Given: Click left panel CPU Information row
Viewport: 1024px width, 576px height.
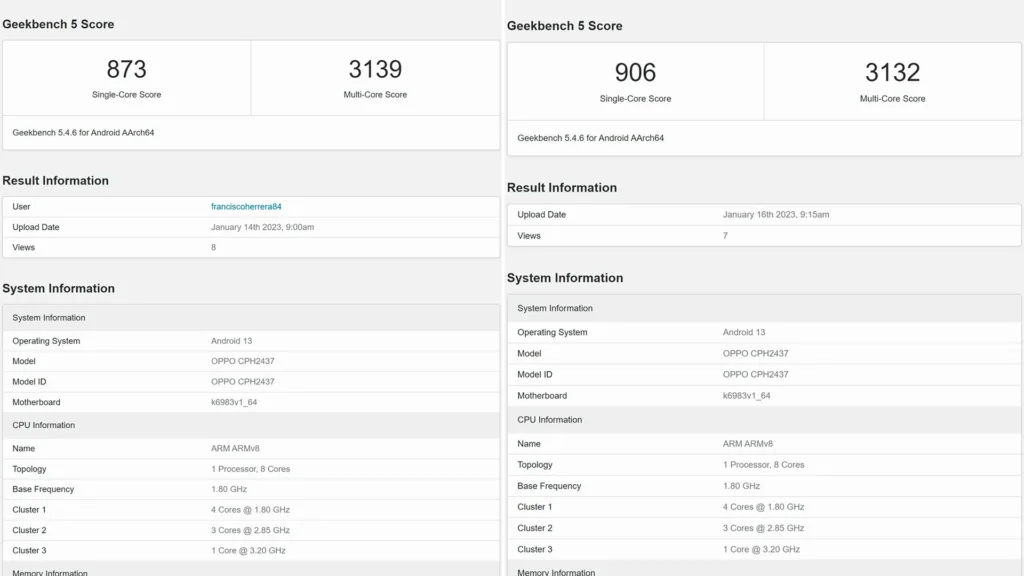Looking at the screenshot, I should (251, 425).
